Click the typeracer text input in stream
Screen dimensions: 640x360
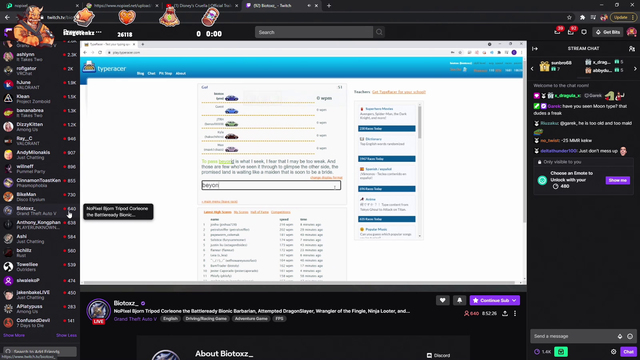(271, 185)
